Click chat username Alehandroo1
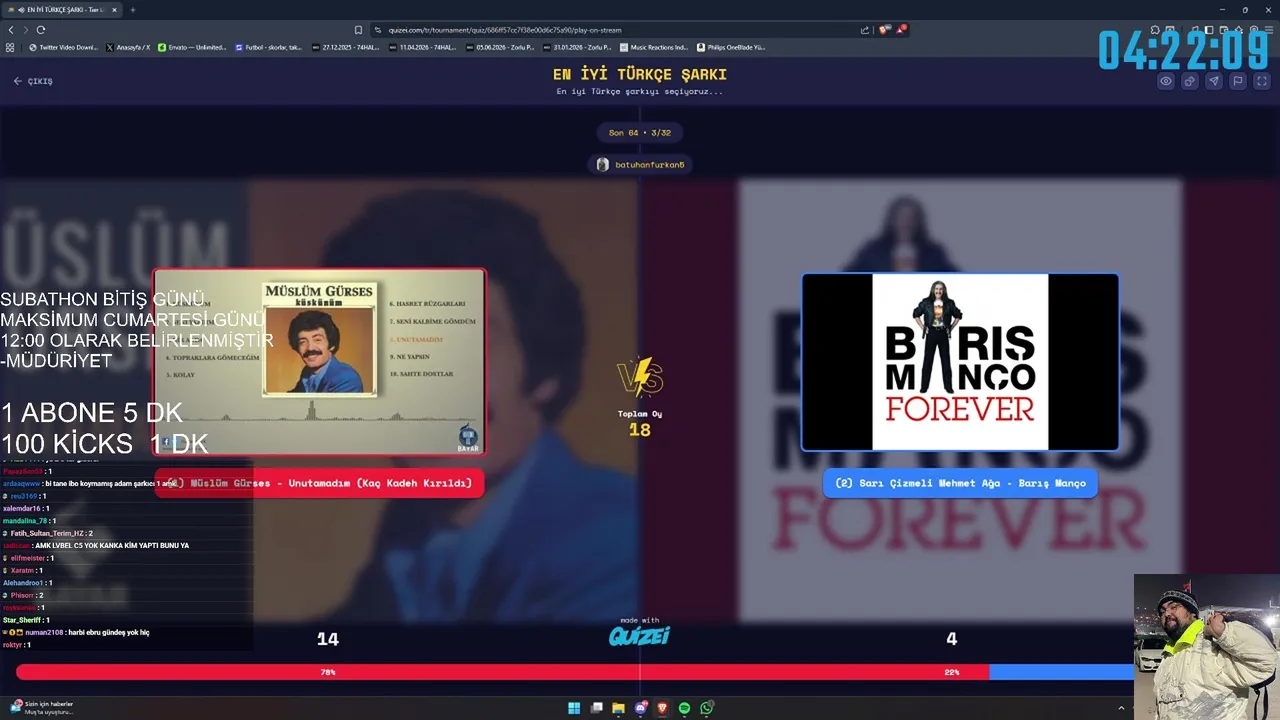This screenshot has height=720, width=1280. click(23, 583)
